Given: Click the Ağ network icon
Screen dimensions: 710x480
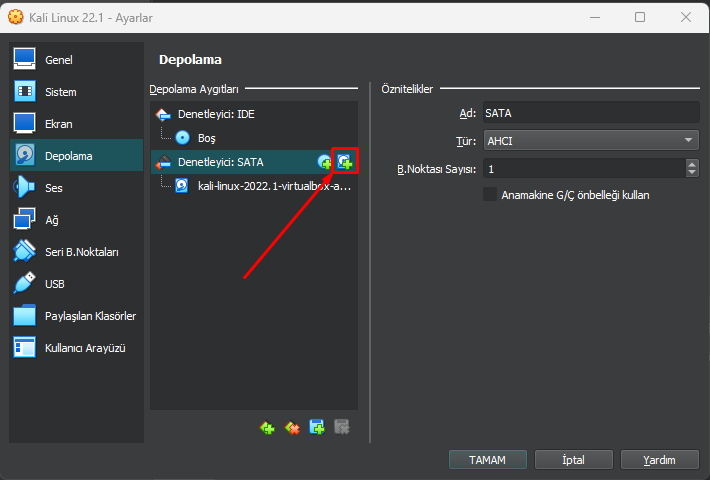Looking at the screenshot, I should [x=24, y=219].
